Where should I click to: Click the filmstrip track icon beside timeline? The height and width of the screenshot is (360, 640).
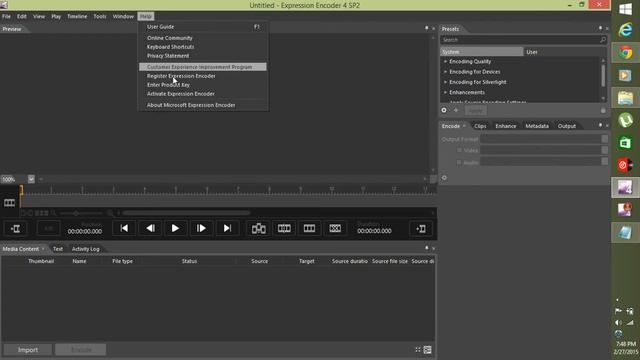[x=9, y=203]
